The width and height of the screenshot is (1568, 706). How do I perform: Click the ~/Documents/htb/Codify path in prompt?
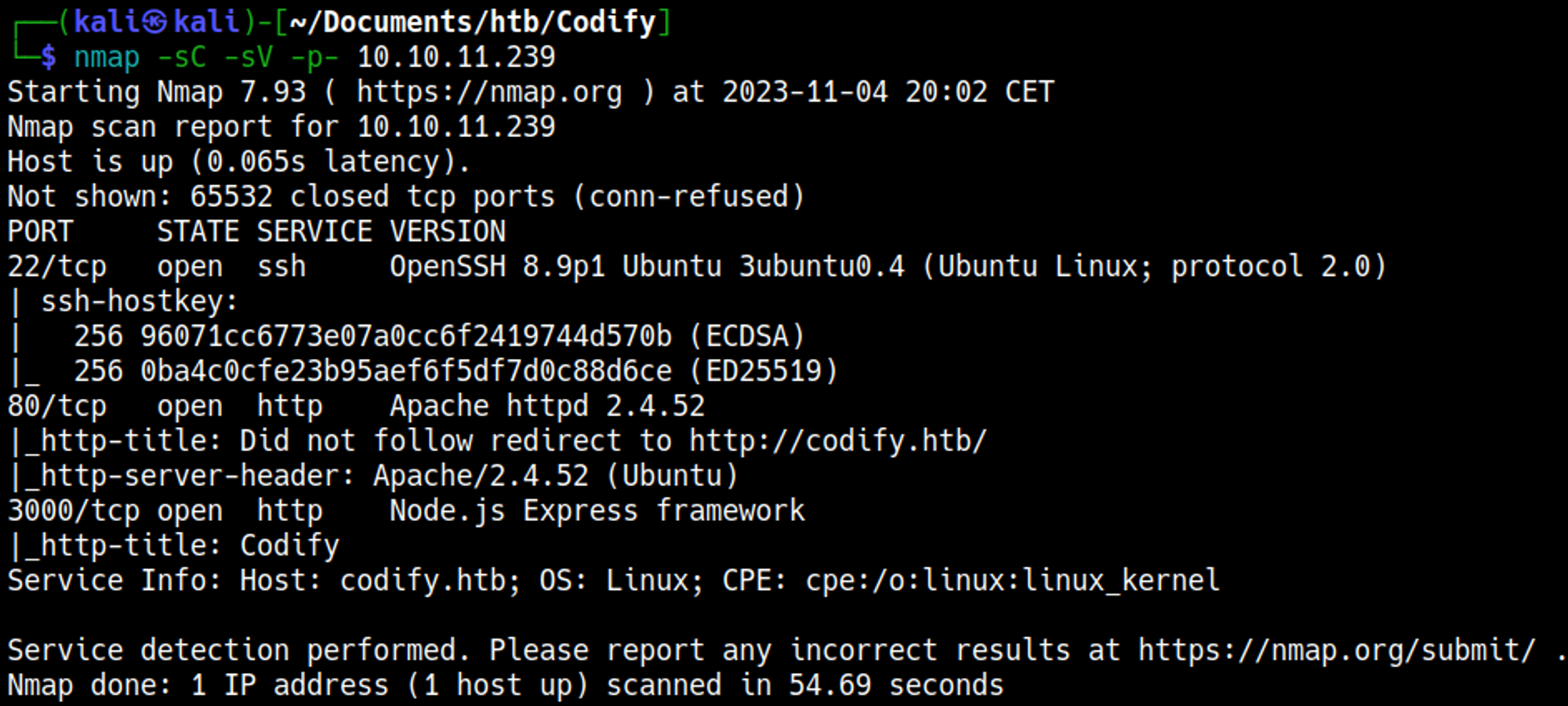(x=472, y=22)
